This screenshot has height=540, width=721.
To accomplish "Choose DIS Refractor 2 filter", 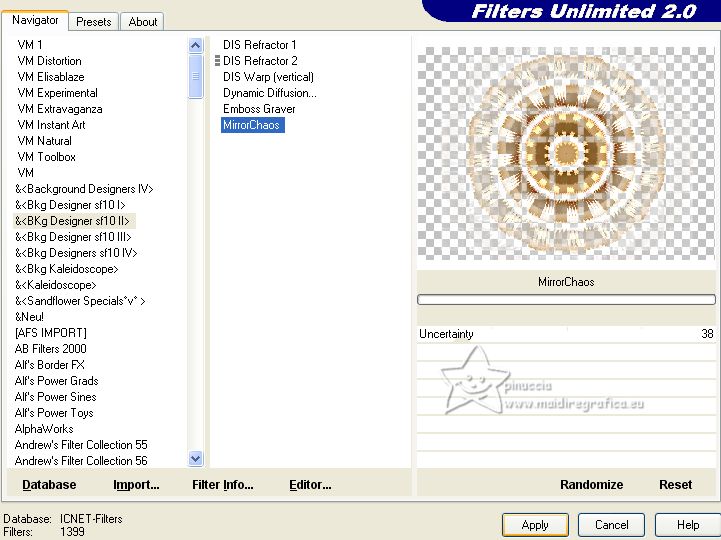I will [260, 61].
